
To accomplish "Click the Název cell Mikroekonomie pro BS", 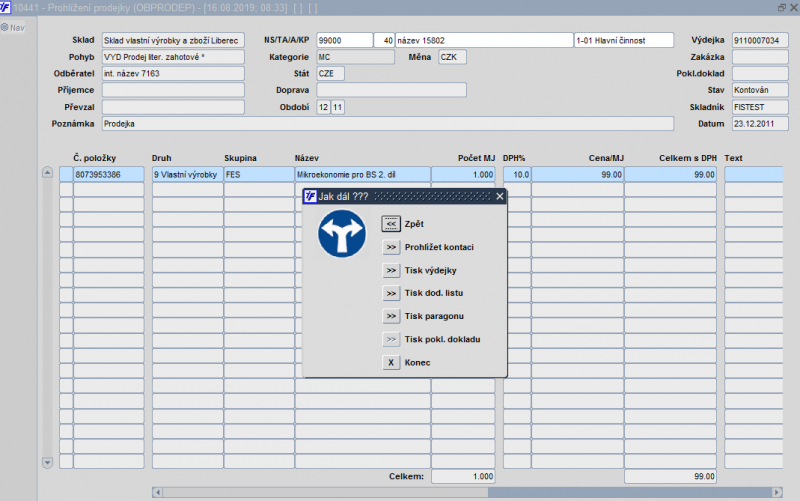I will coord(360,174).
